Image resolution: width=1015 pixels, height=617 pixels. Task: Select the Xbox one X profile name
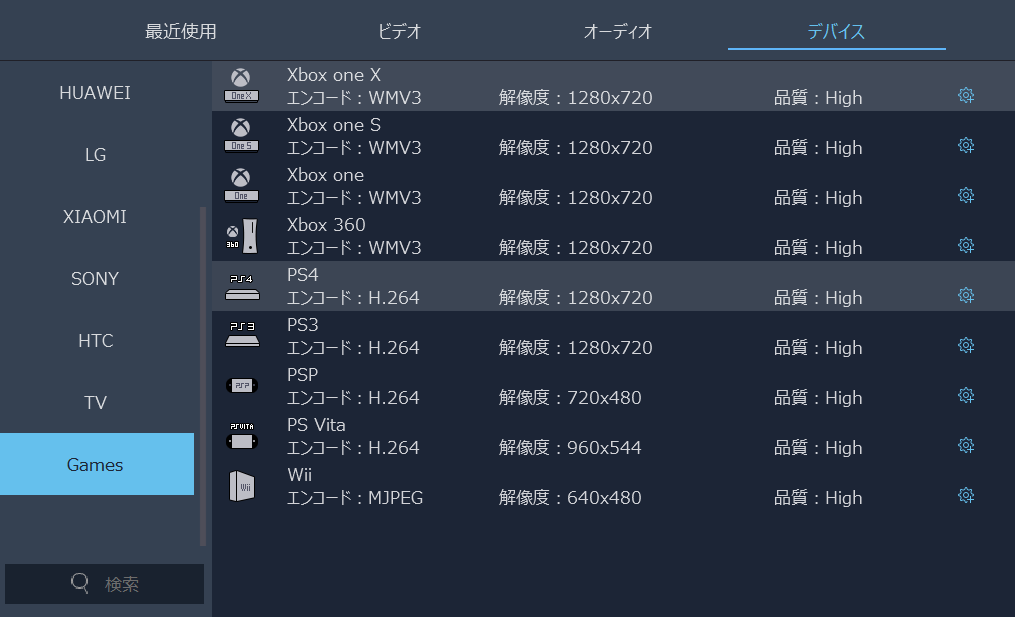point(334,75)
